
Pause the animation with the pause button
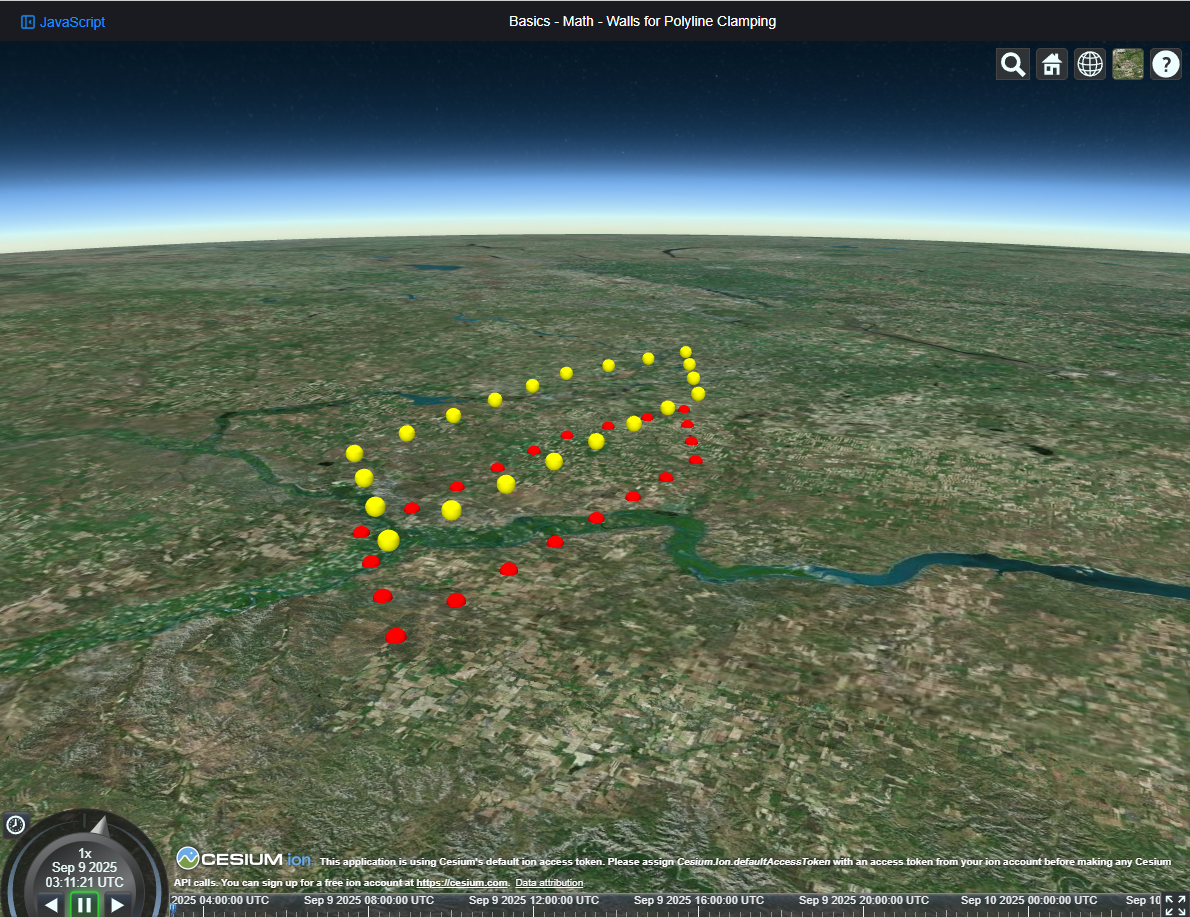(x=84, y=905)
